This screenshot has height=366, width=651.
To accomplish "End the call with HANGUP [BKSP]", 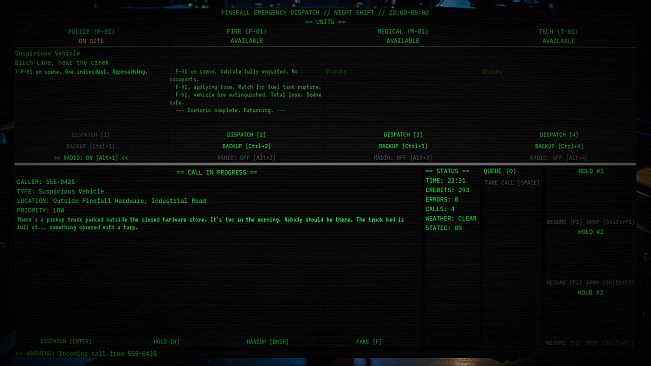I will point(267,342).
